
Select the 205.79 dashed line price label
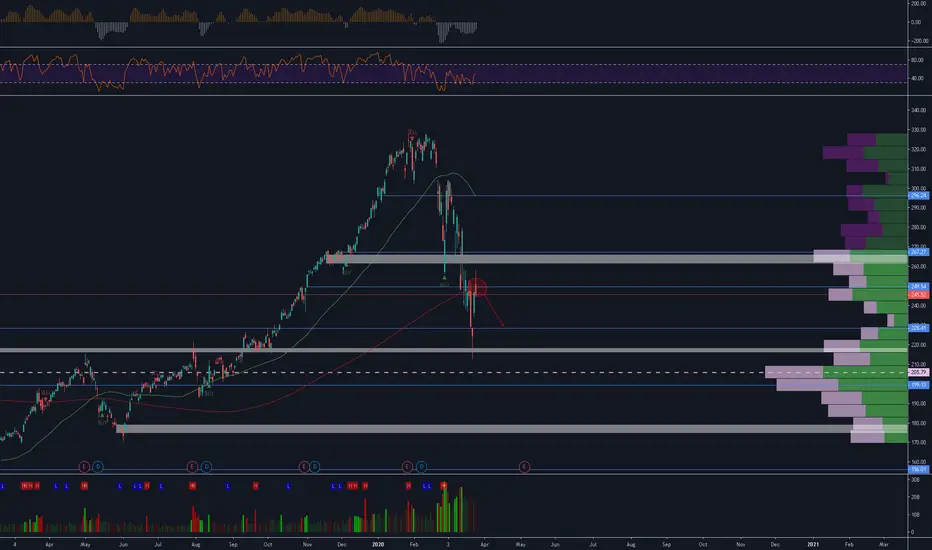(x=918, y=372)
